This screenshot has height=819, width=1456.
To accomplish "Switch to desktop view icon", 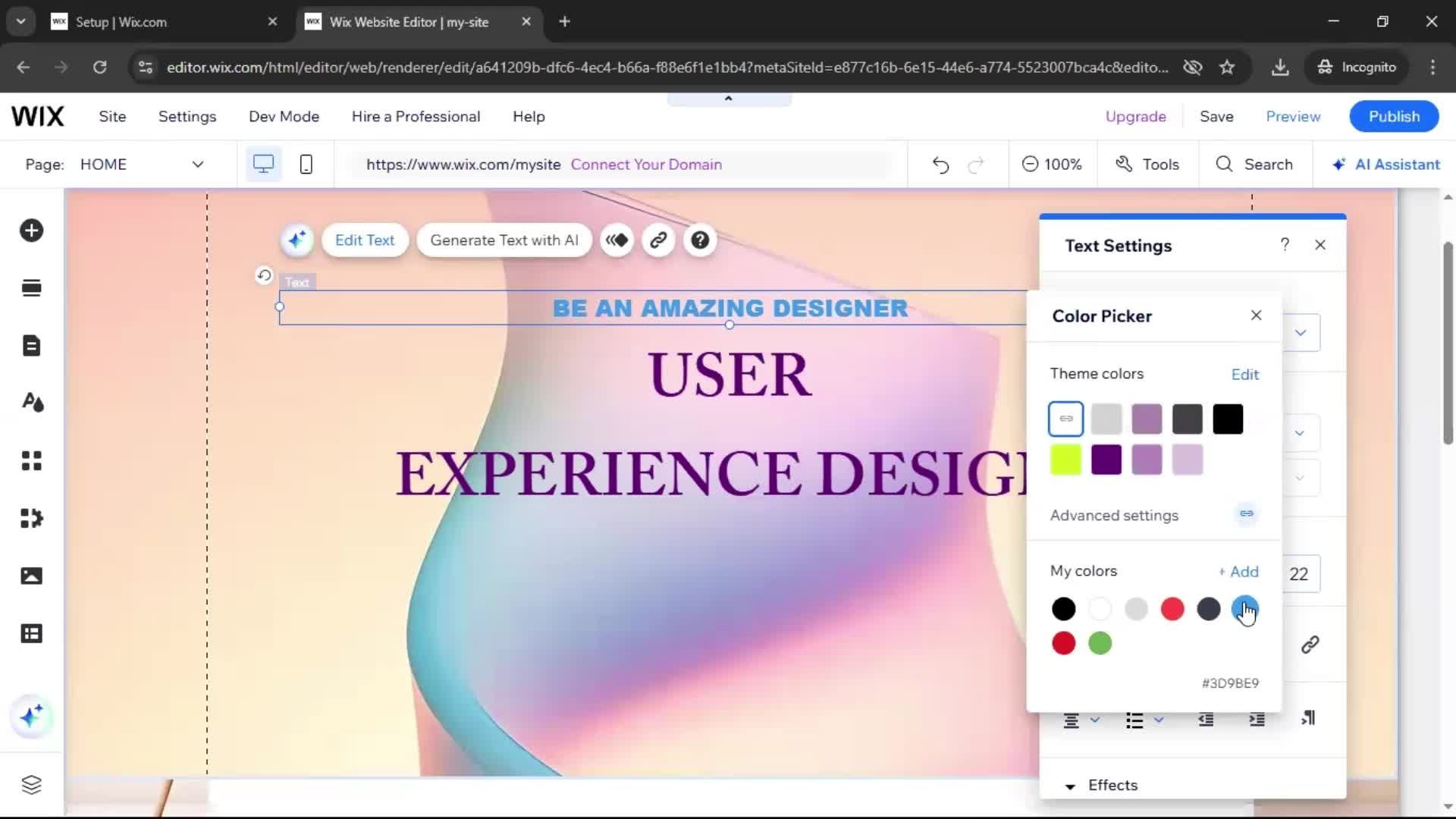I will coord(263,164).
